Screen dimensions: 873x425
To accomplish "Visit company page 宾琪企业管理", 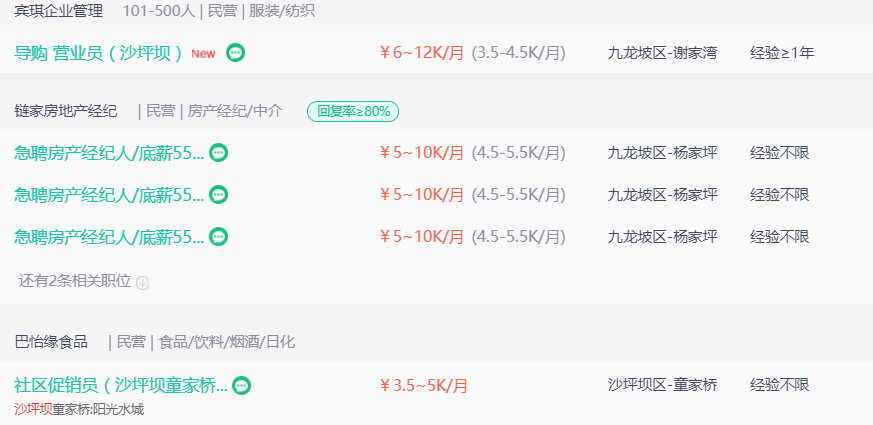I will click(x=58, y=11).
